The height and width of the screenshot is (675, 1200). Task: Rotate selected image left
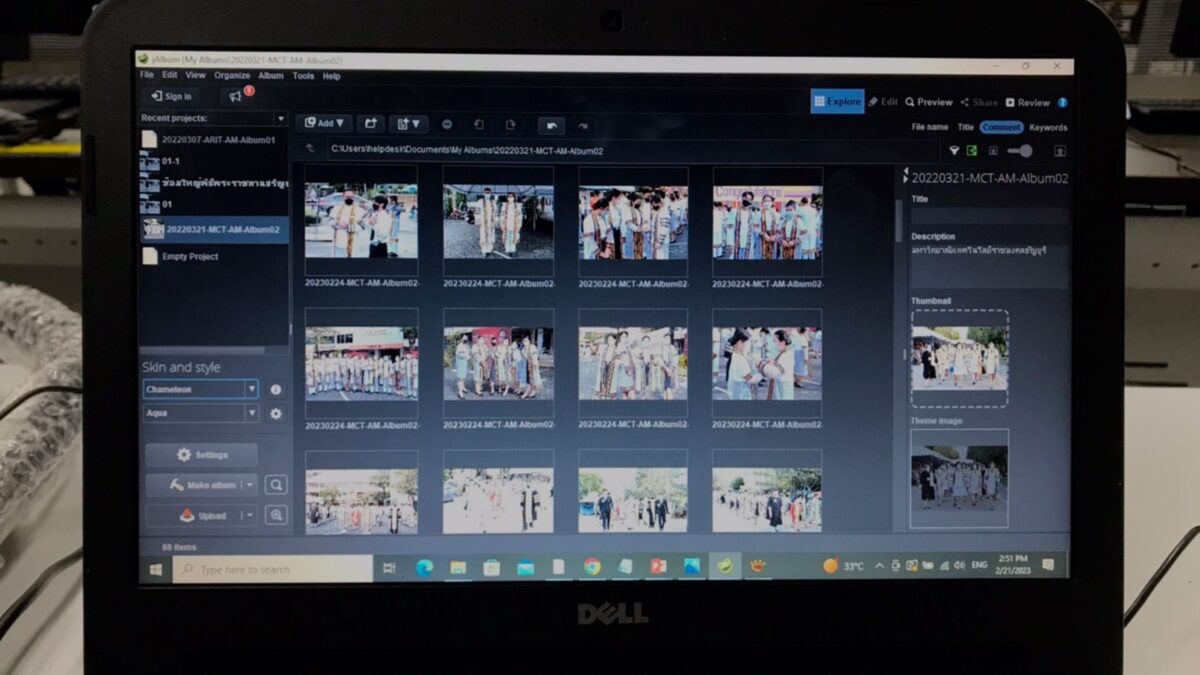(479, 124)
